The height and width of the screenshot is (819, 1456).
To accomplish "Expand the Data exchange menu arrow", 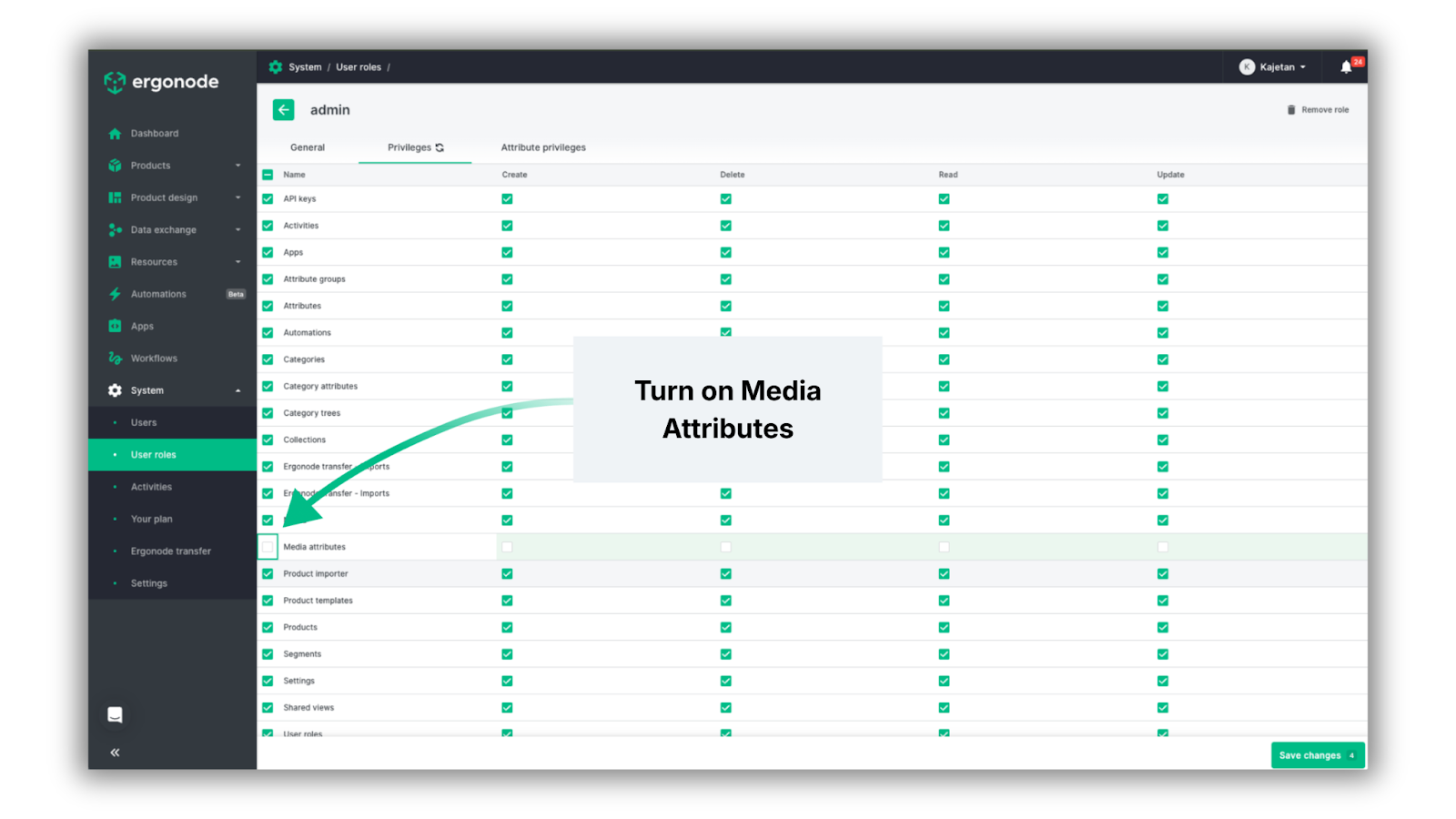I will coord(238,230).
